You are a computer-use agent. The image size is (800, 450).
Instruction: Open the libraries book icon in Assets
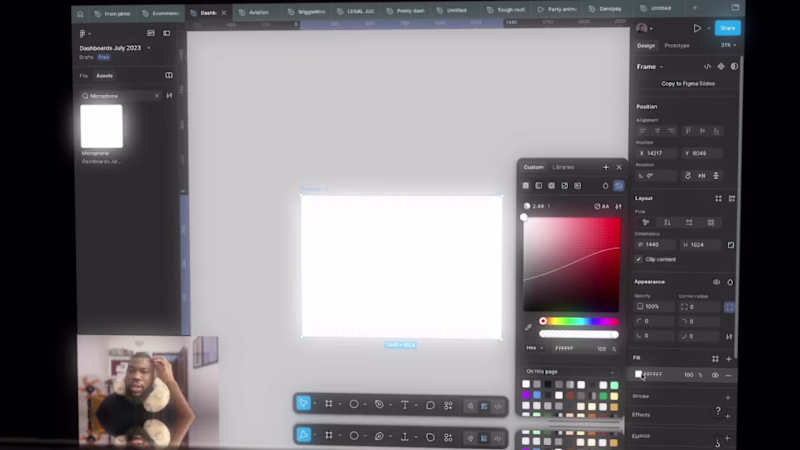point(169,76)
